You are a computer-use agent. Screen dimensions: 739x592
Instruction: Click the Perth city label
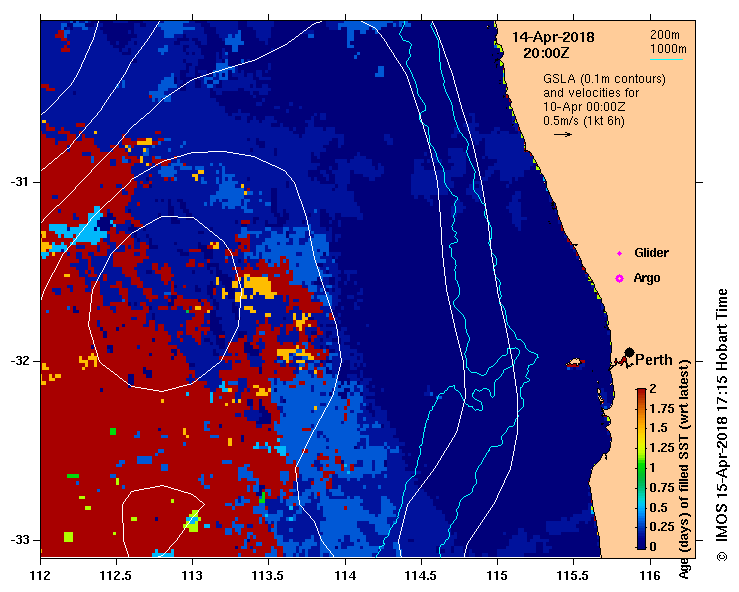pyautogui.click(x=654, y=360)
